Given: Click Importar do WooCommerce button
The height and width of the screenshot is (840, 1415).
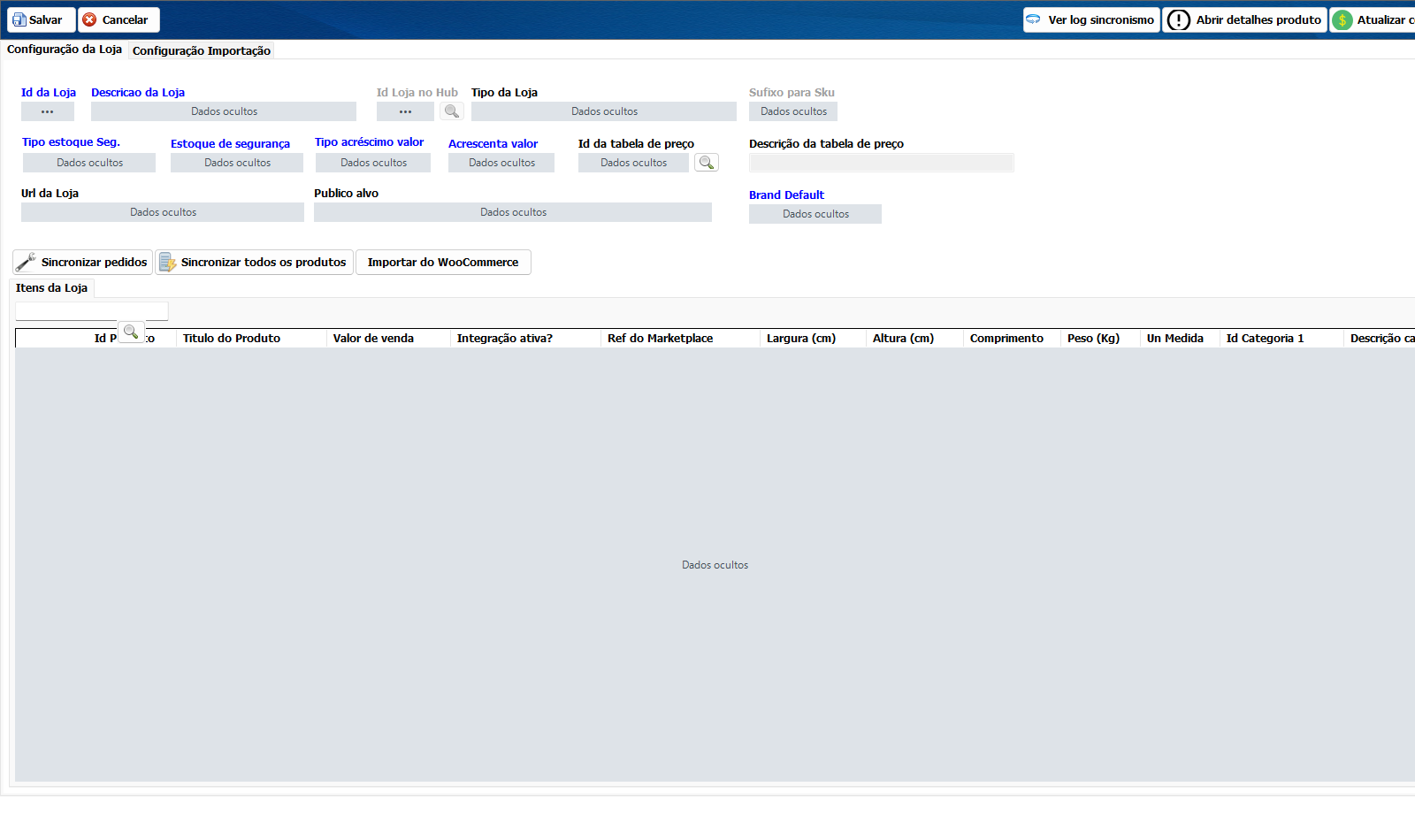Looking at the screenshot, I should (x=443, y=262).
